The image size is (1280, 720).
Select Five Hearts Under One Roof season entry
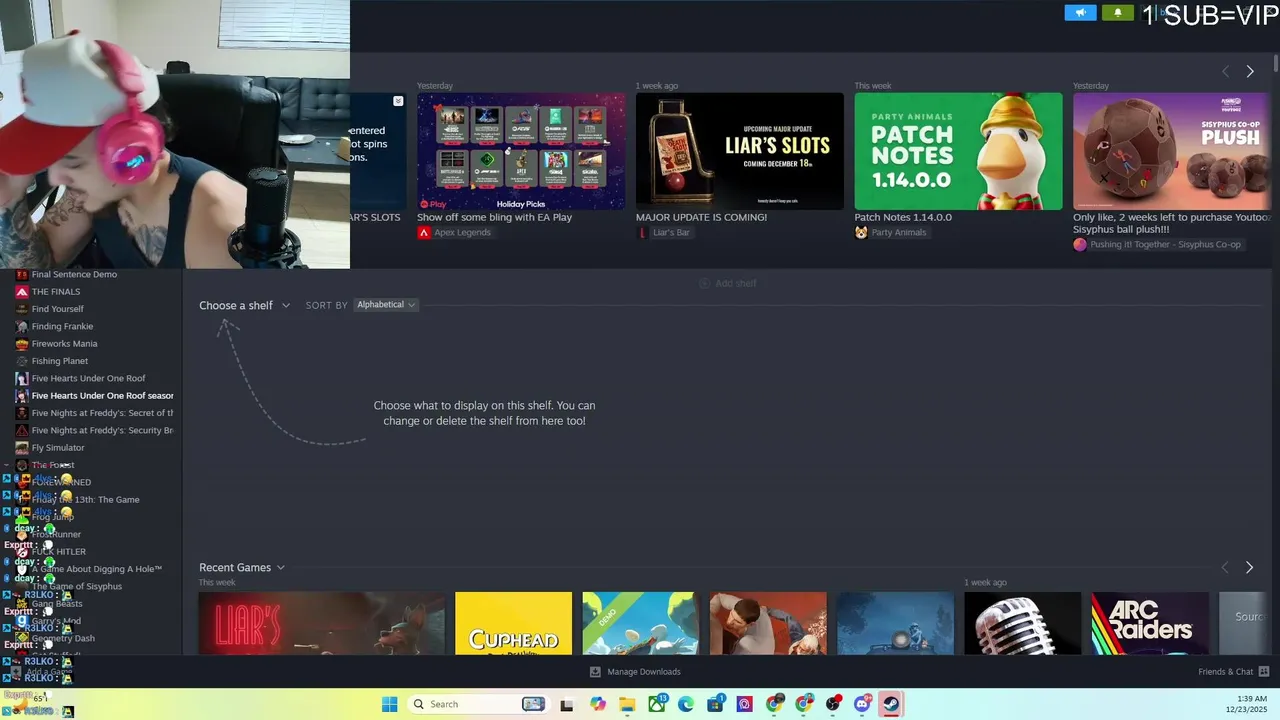coord(95,396)
